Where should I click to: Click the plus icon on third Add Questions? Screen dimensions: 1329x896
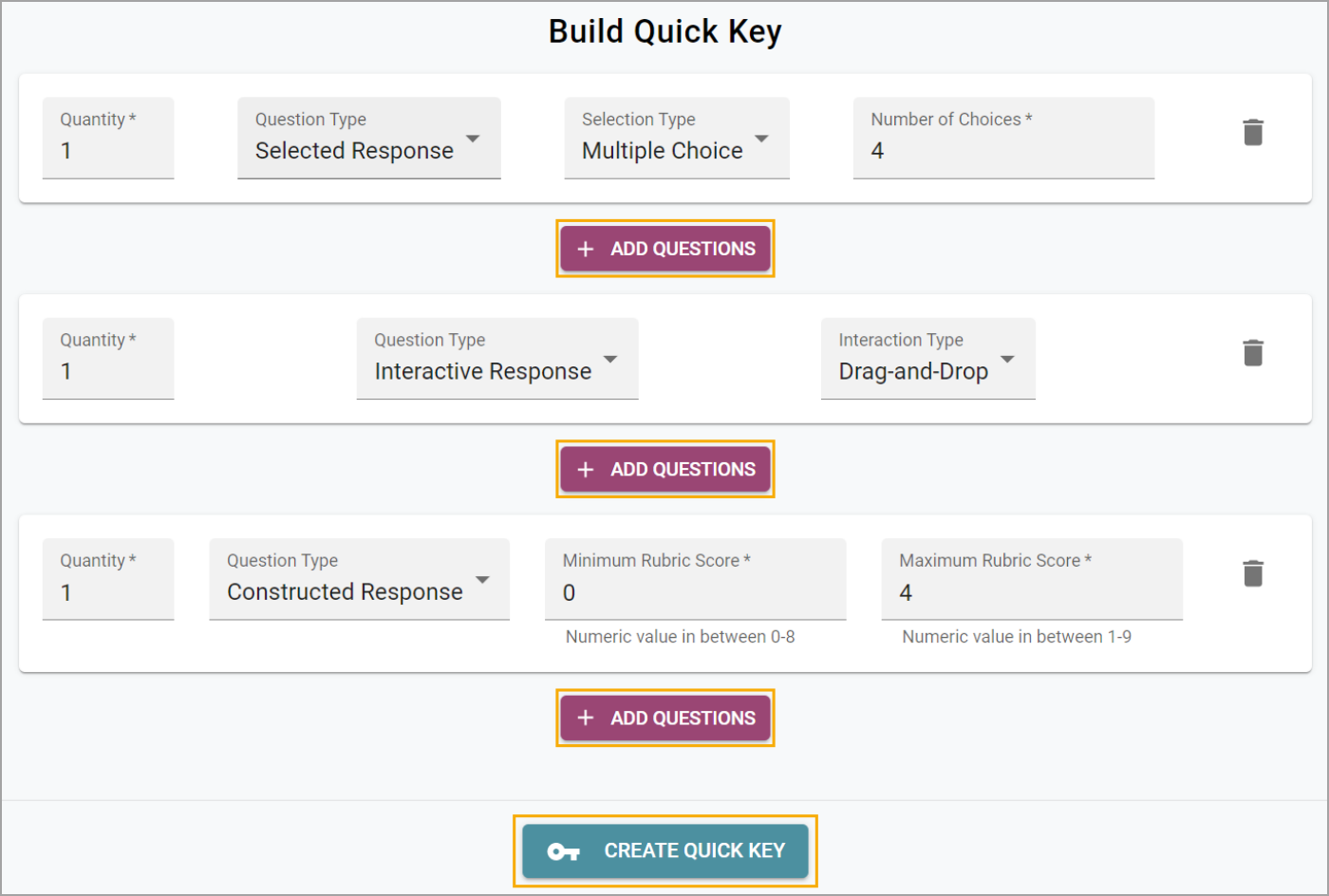pos(586,719)
